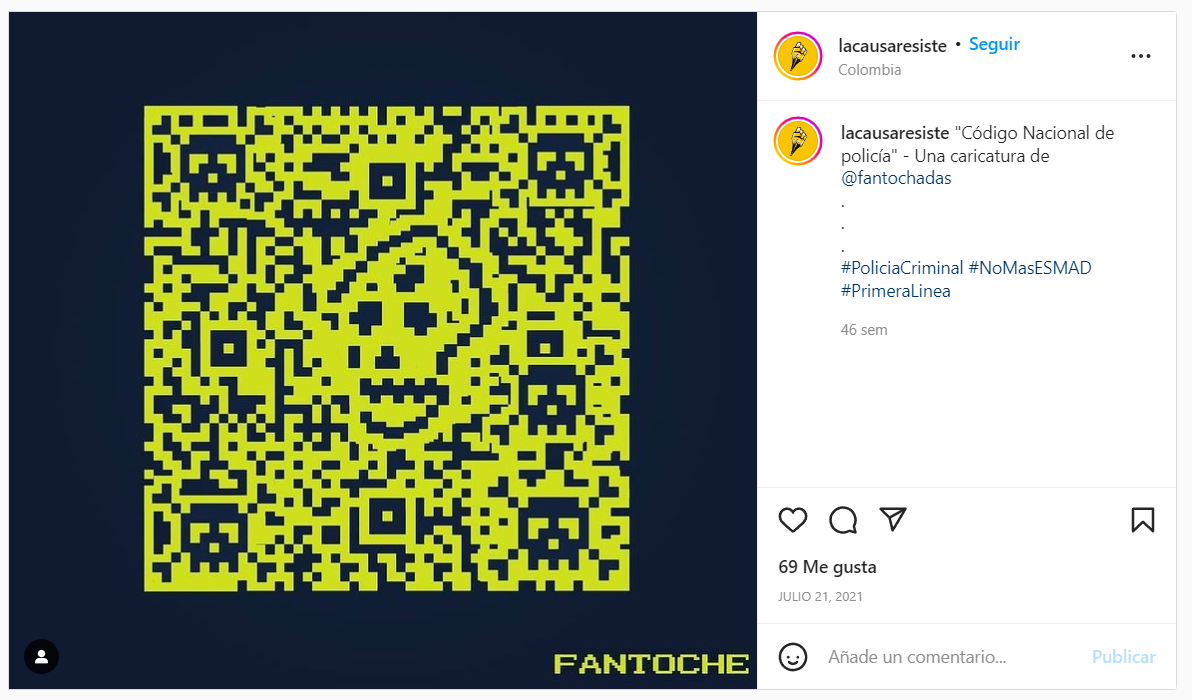Open the #NoMasESMAD hashtag

pos(1029,268)
